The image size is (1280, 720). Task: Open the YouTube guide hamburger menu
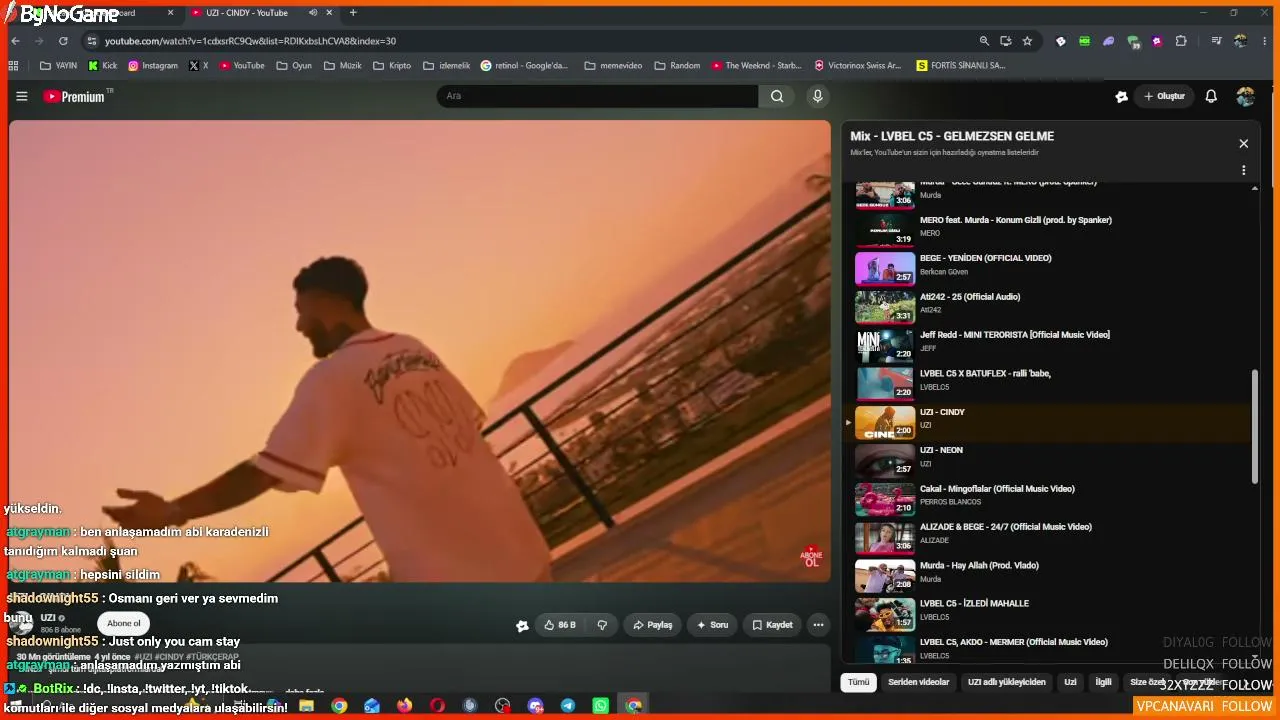click(x=22, y=96)
